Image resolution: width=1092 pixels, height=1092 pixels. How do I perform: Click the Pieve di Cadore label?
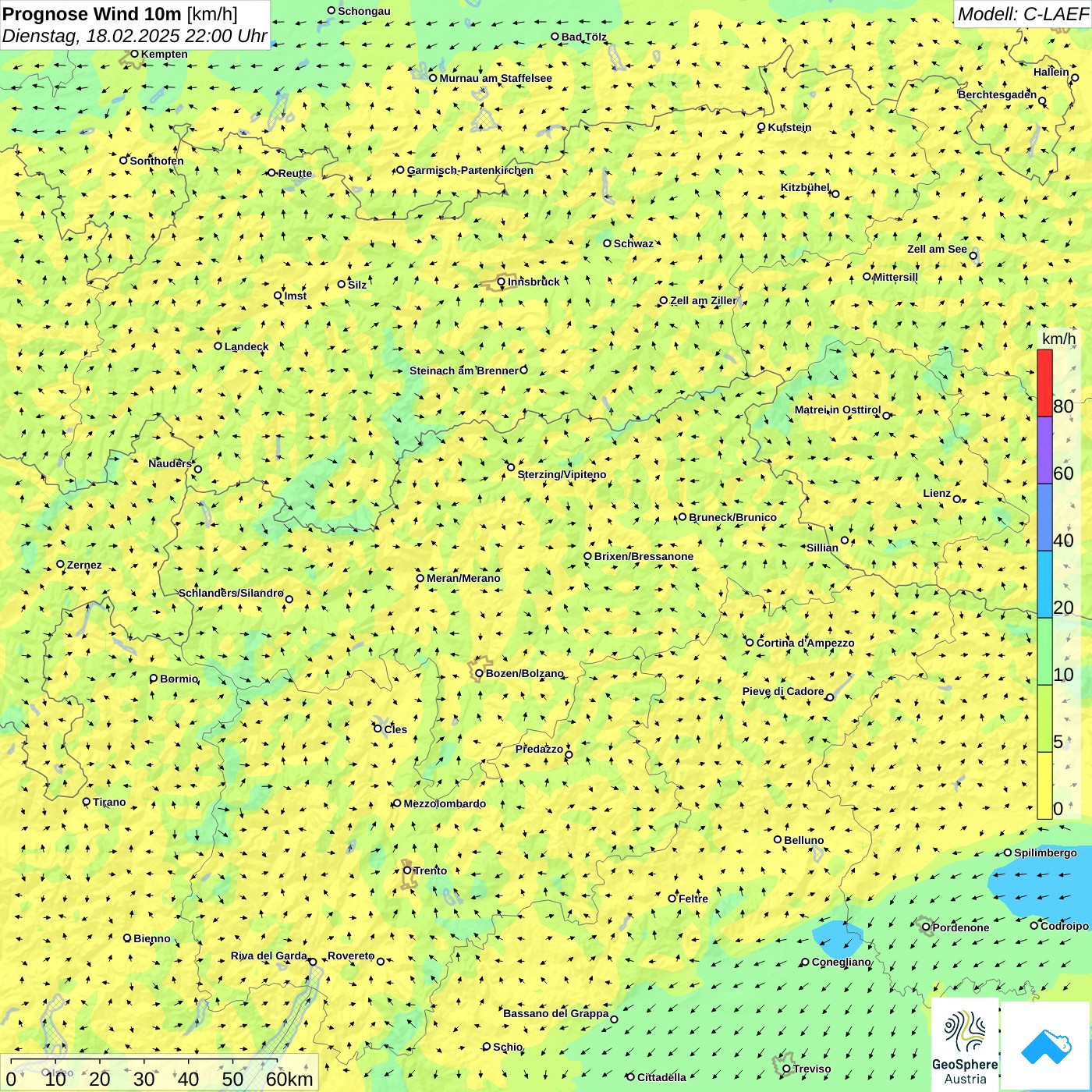coord(782,691)
